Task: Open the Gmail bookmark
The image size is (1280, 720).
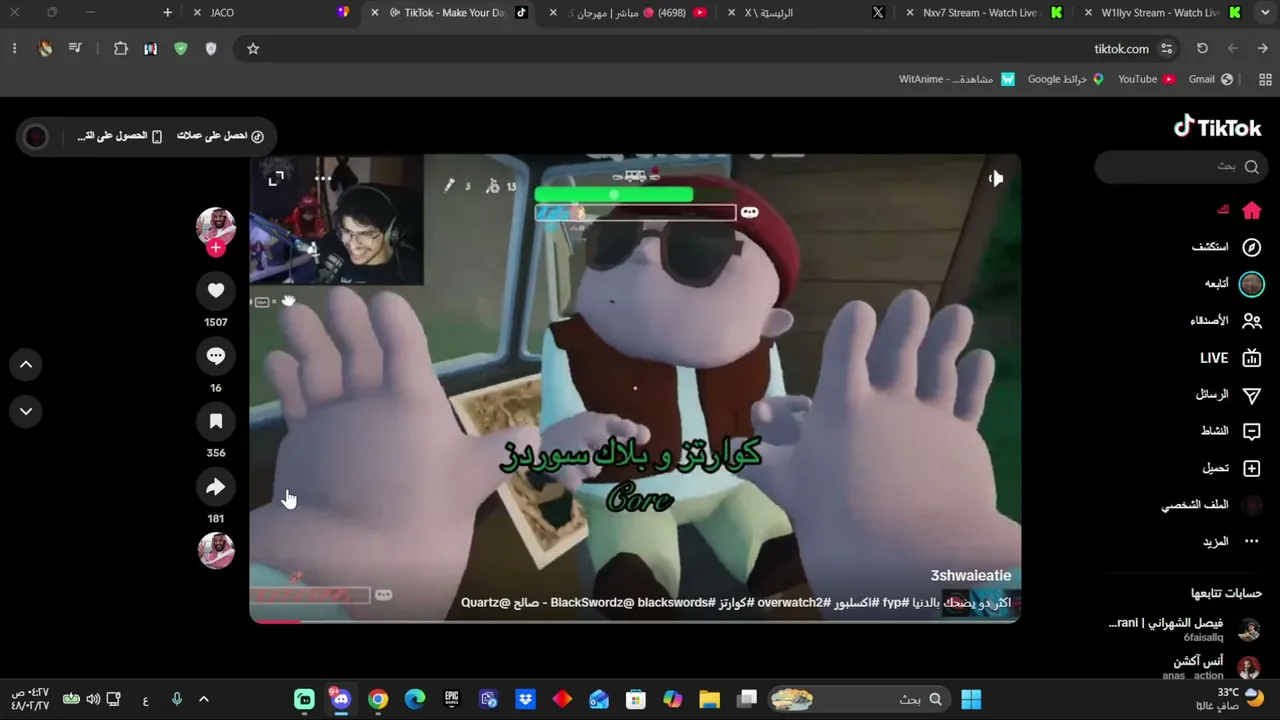Action: pos(1211,79)
